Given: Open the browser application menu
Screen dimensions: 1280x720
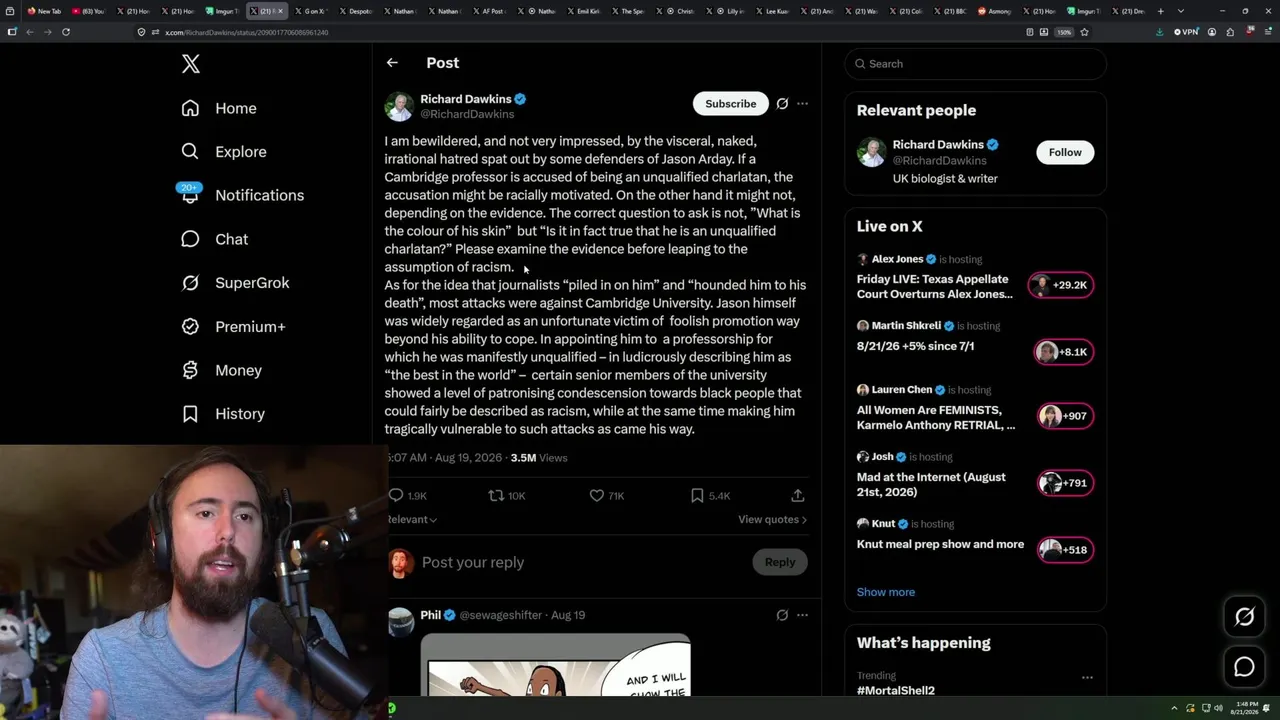Looking at the screenshot, I should [1266, 32].
